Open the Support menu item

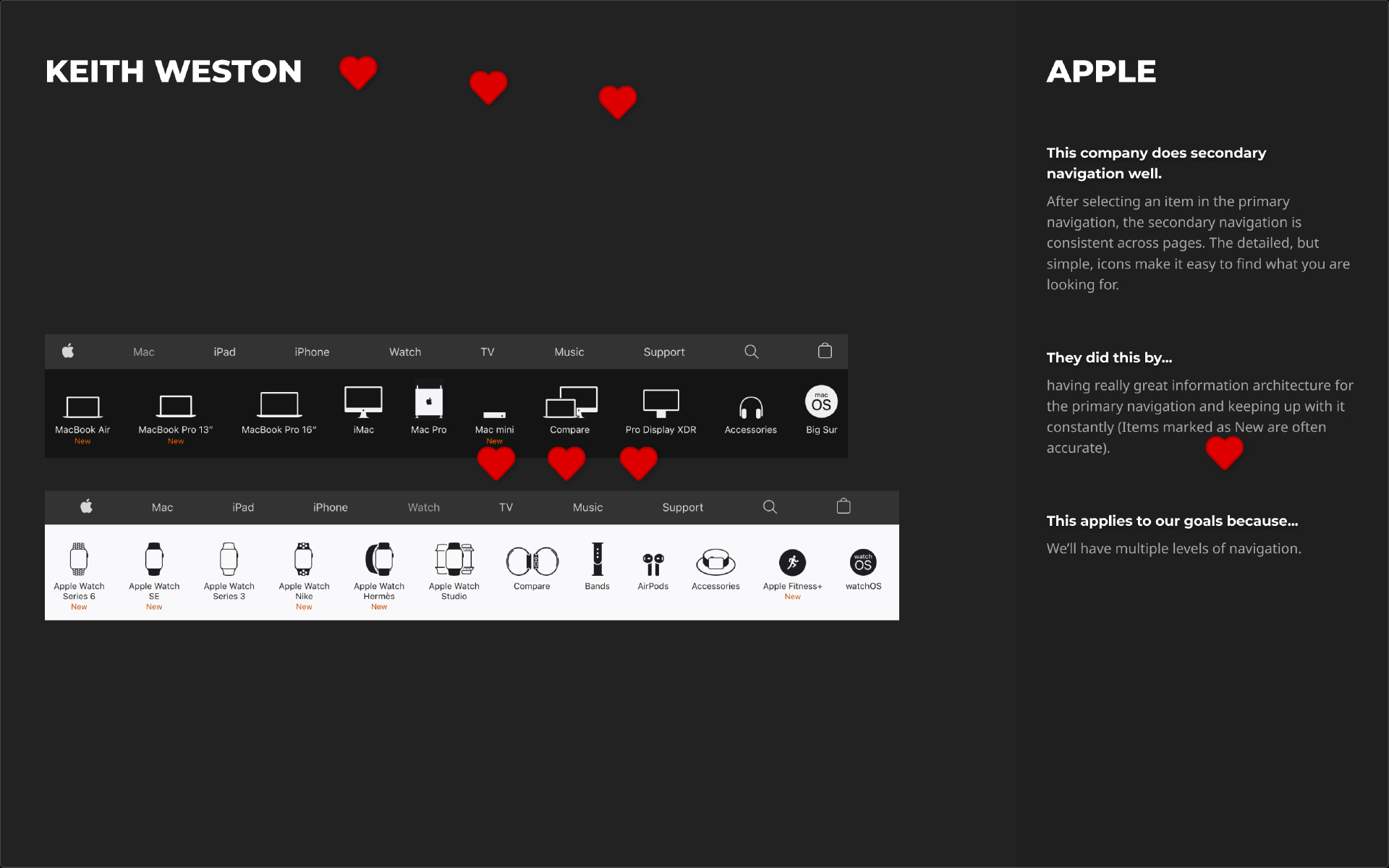(x=664, y=351)
